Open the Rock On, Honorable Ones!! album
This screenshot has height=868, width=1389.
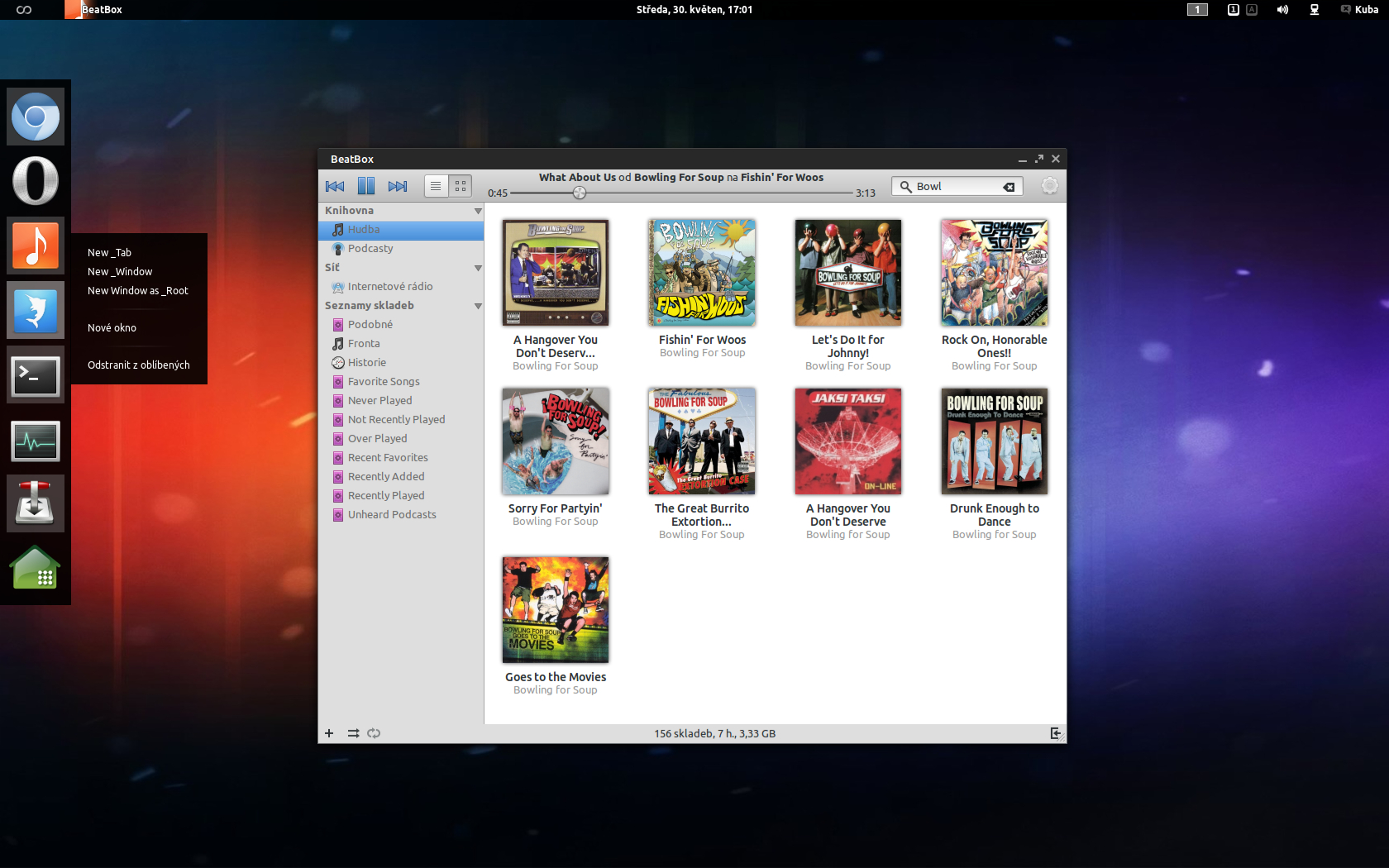(995, 273)
